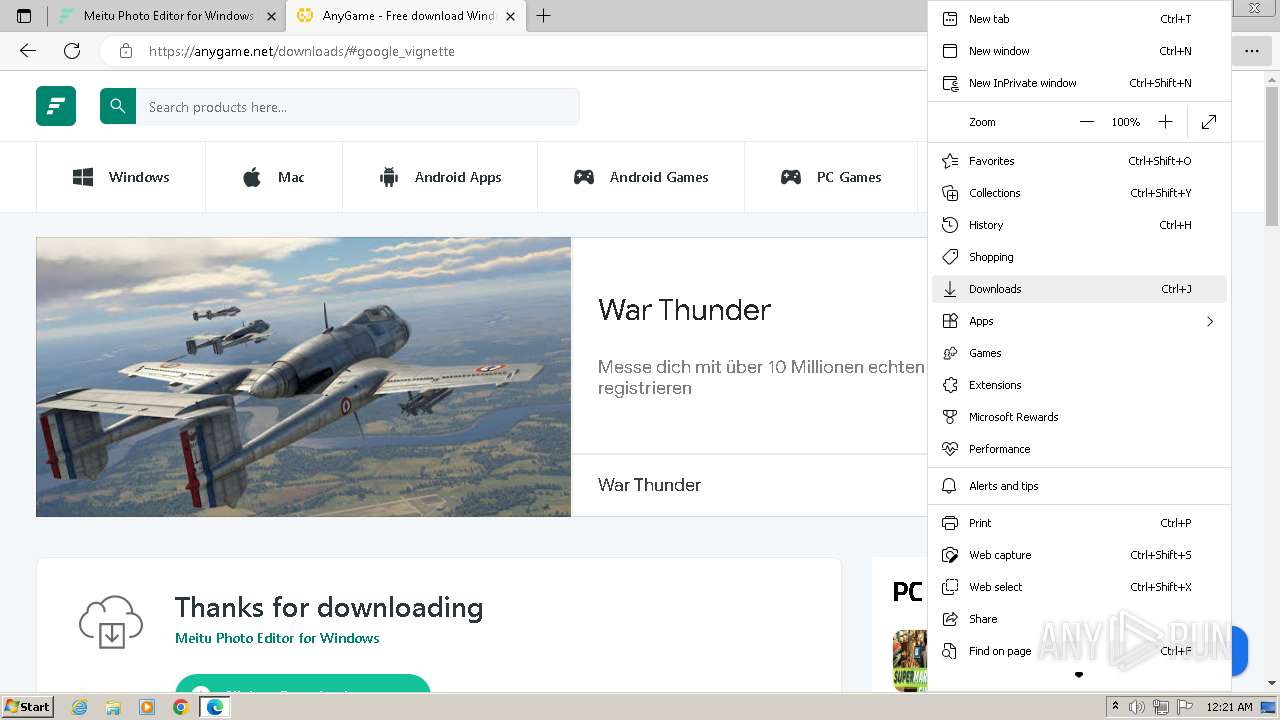Enter full screen via zoom arrow icon
The image size is (1280, 720).
[x=1209, y=122]
